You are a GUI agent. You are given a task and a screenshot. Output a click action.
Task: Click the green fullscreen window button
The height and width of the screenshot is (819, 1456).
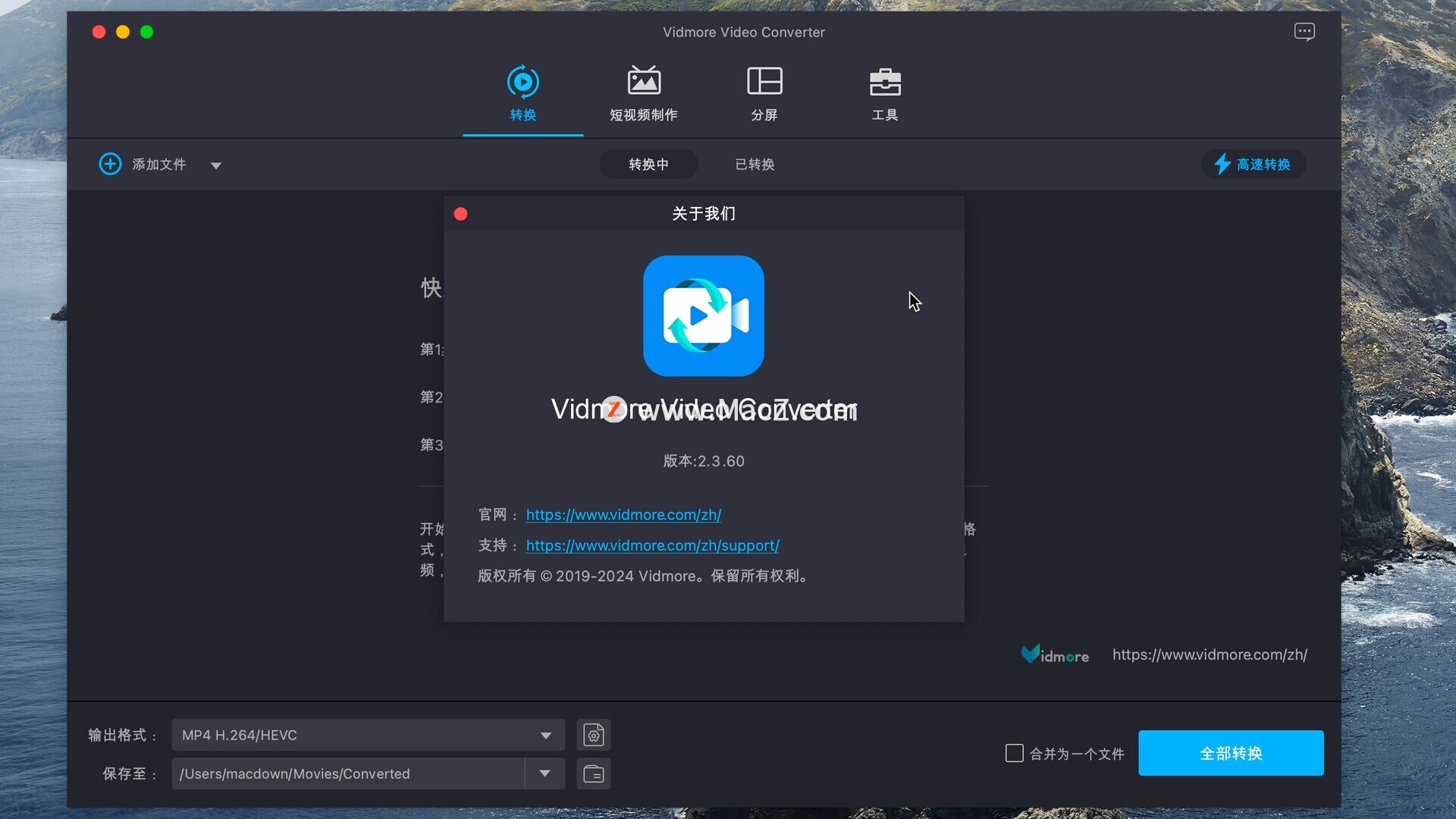click(147, 32)
